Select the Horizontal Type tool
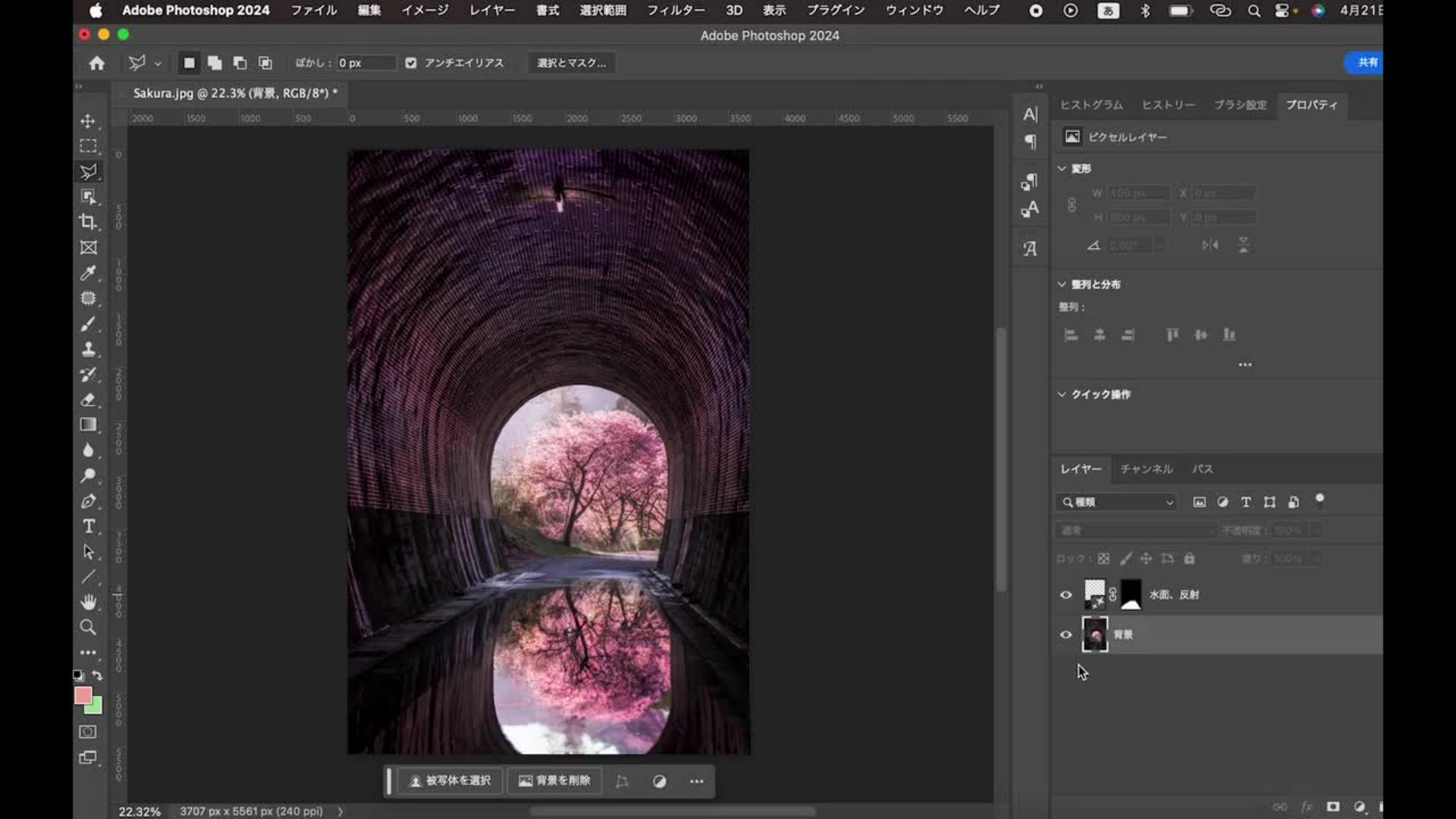Image resolution: width=1456 pixels, height=819 pixels. tap(89, 526)
